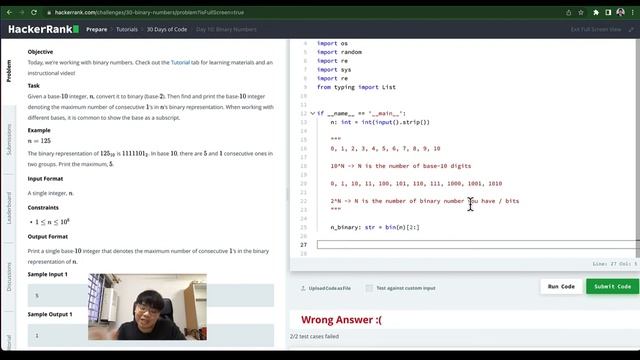Open the browser three-dot menu

633,13
